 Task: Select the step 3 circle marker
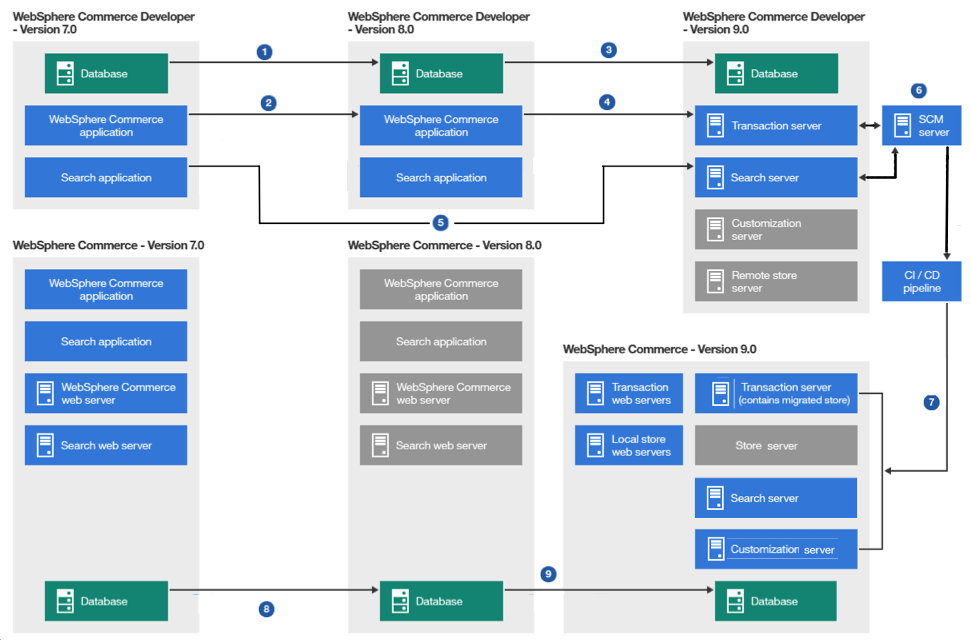[608, 50]
